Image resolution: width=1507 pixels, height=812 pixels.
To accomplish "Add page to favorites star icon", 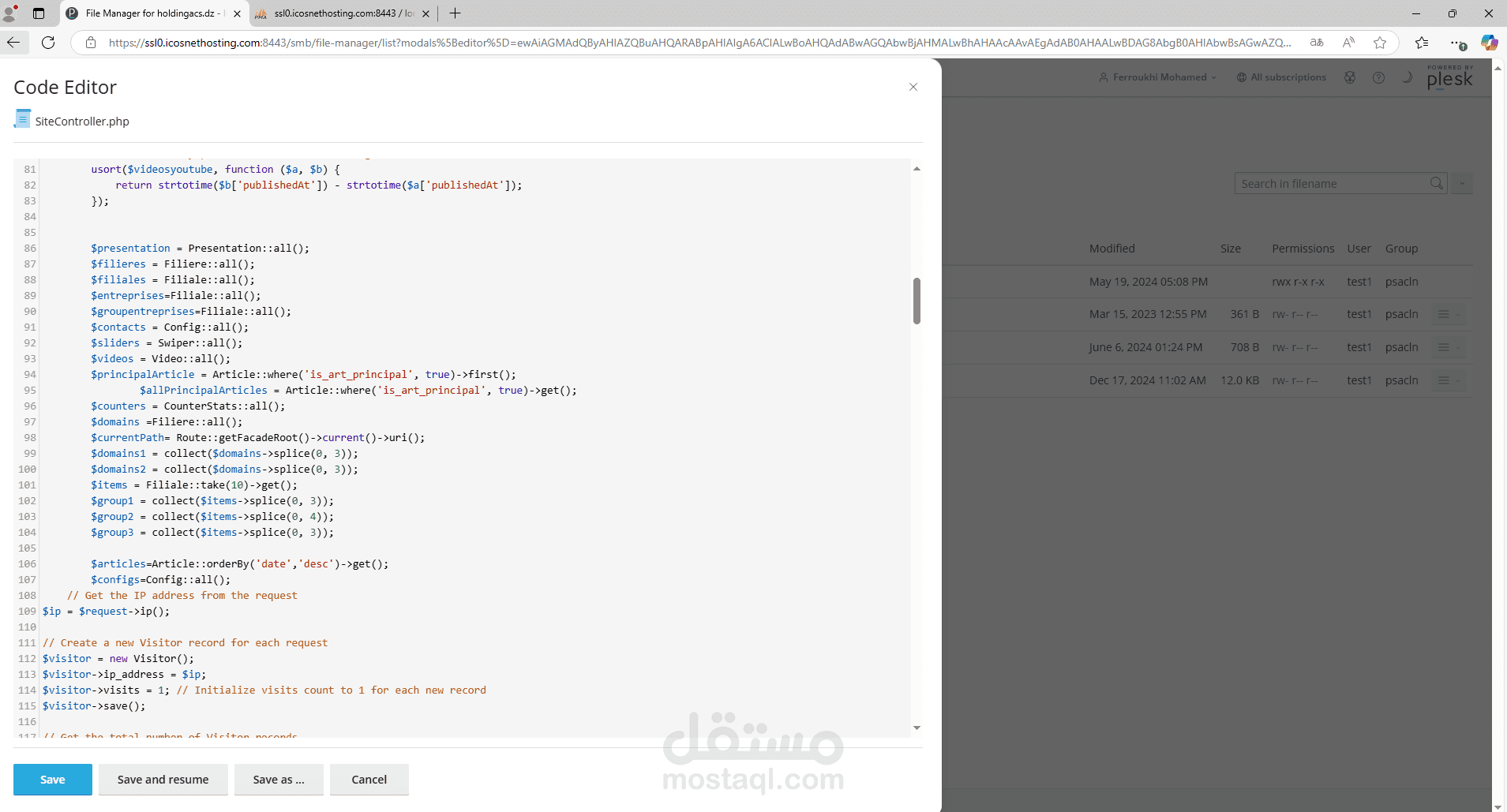I will 1380,43.
